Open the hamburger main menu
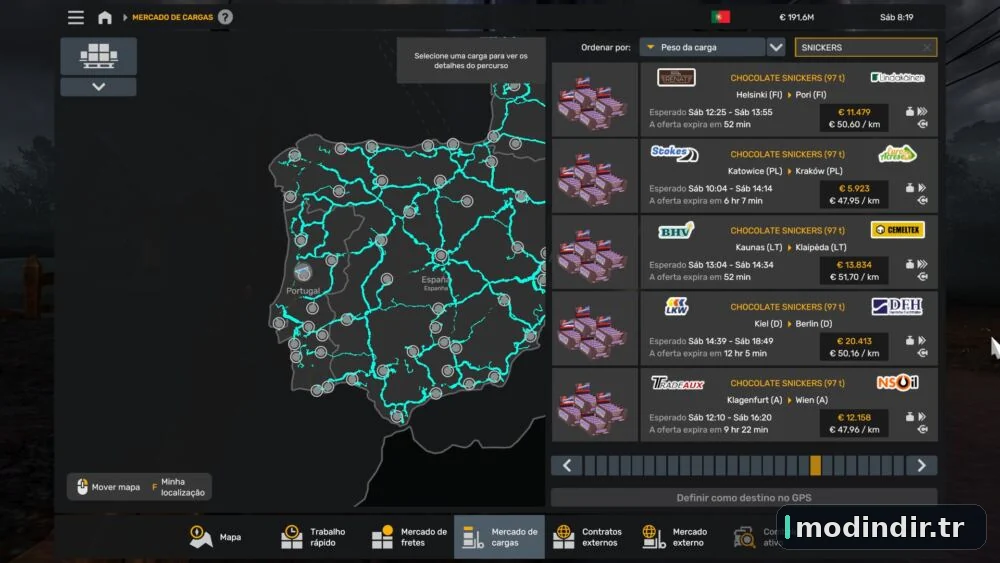1000x563 pixels. [76, 17]
